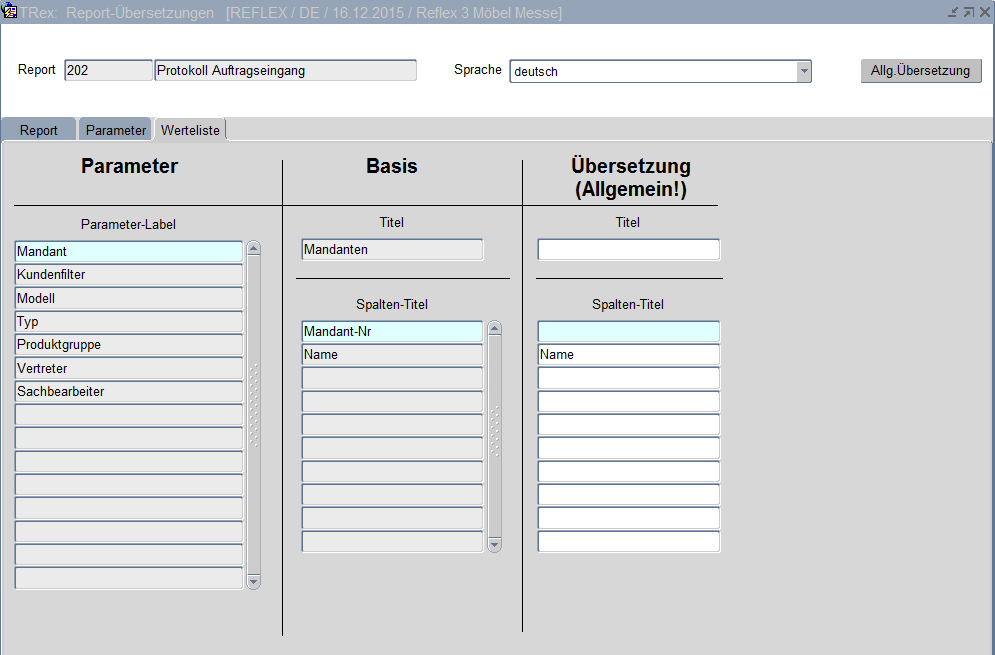Open the Parameter tab
995x655 pixels.
[115, 130]
